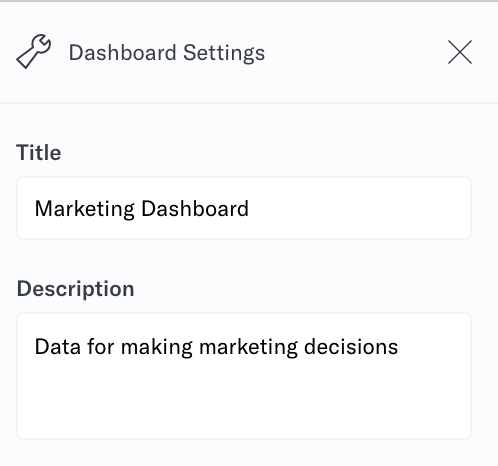This screenshot has width=498, height=466.
Task: Close the Dashboard Settings panel
Action: tap(460, 52)
